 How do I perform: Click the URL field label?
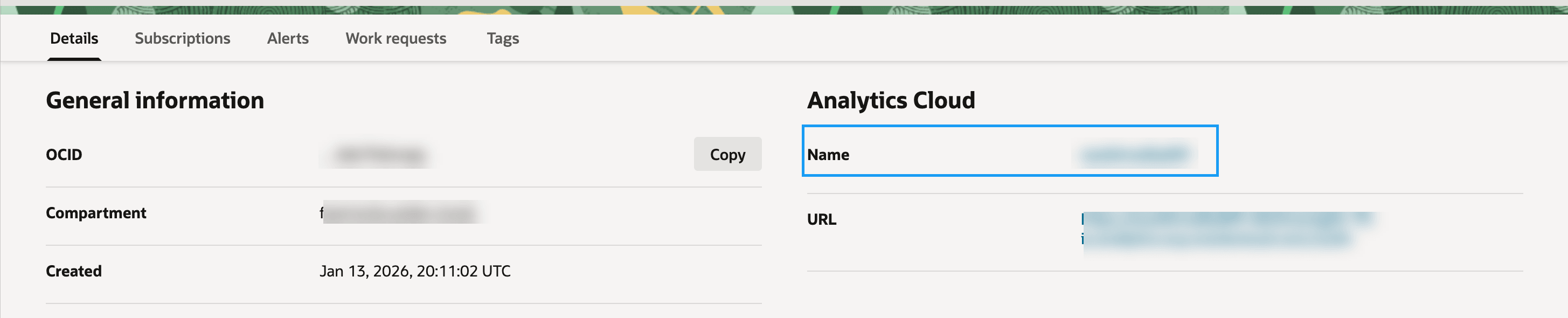tap(821, 219)
